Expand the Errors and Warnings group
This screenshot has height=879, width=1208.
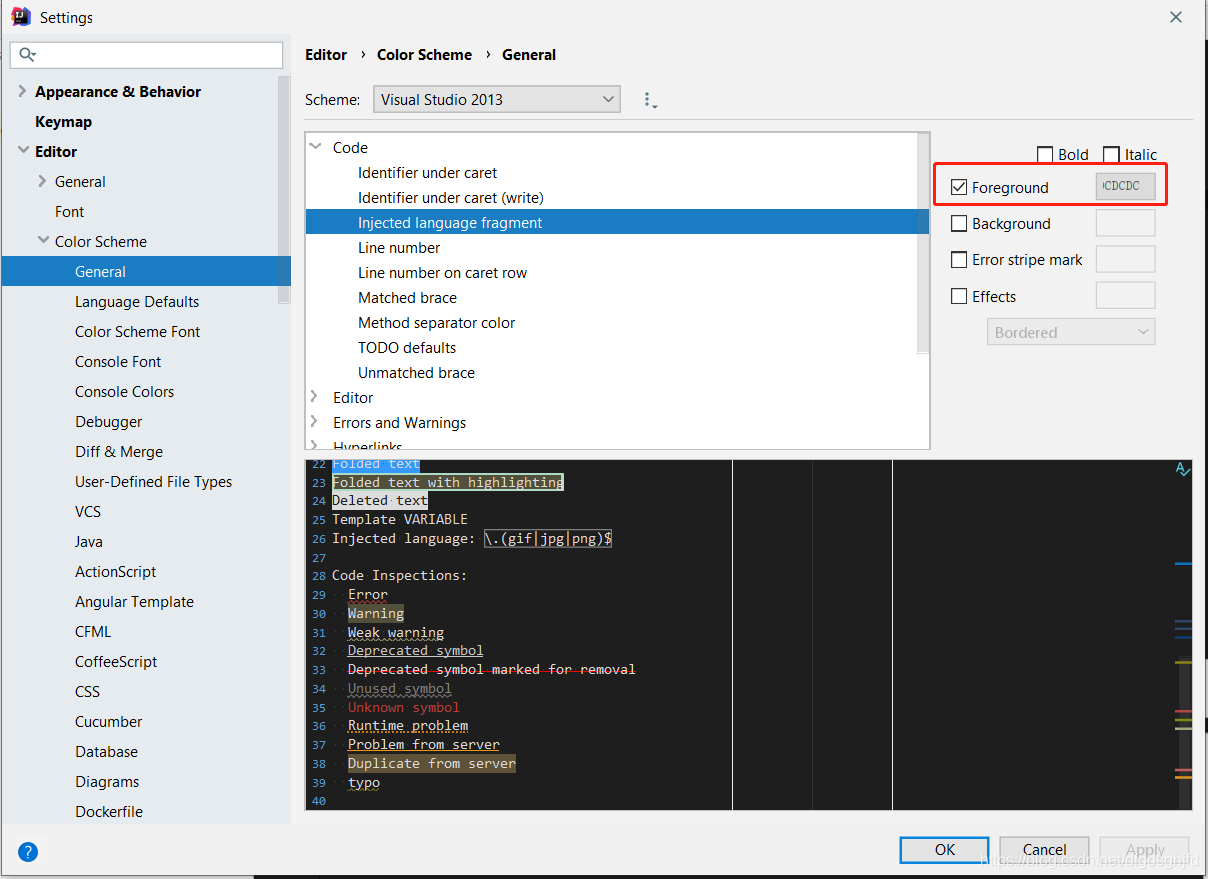pyautogui.click(x=315, y=422)
